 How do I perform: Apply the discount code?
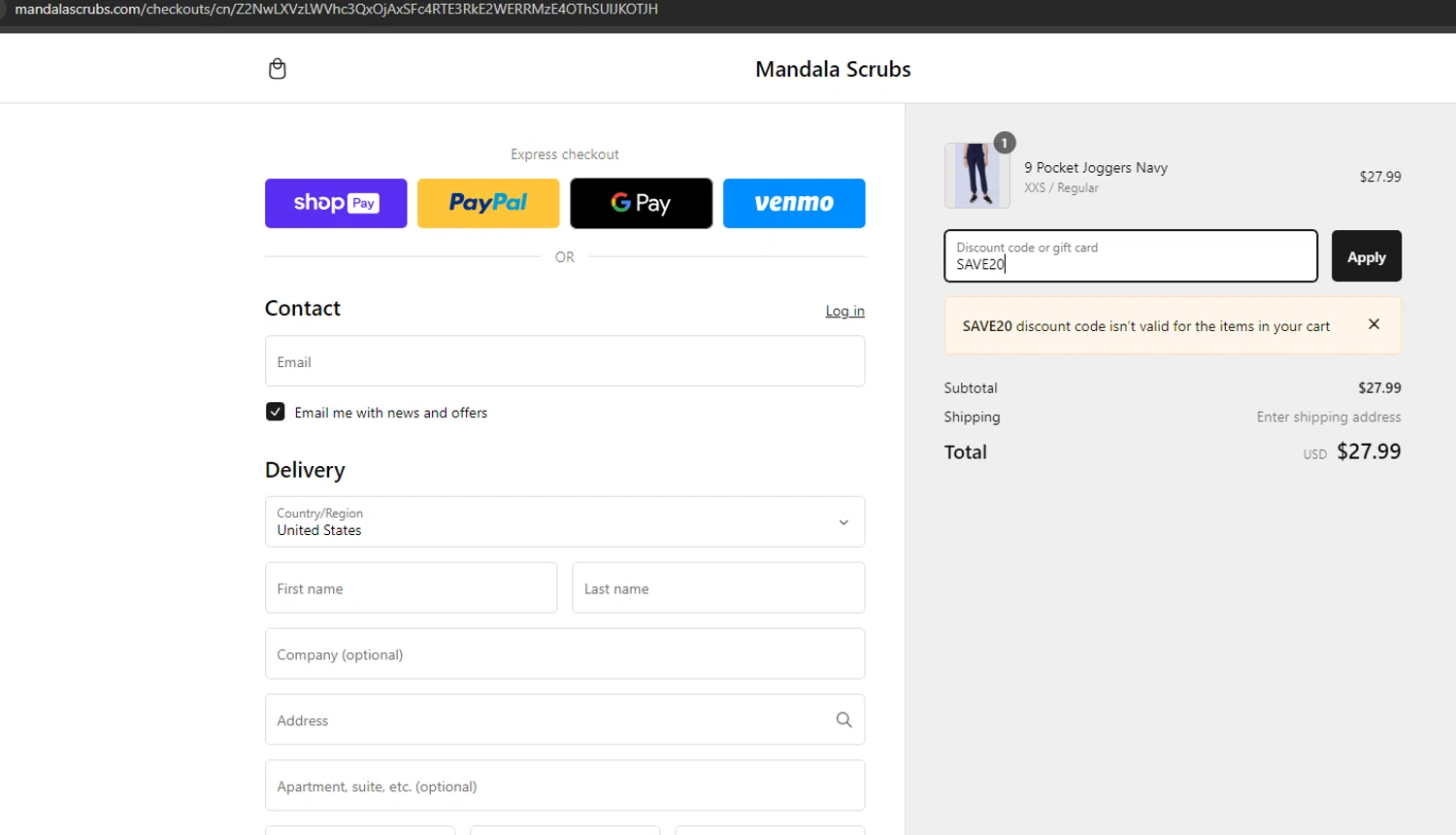(1367, 256)
